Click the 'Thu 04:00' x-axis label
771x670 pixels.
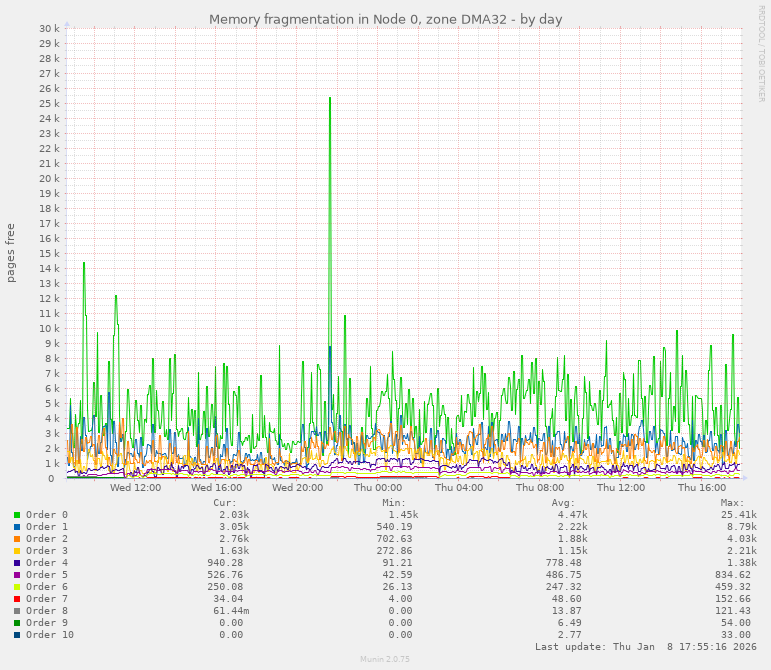pos(459,488)
